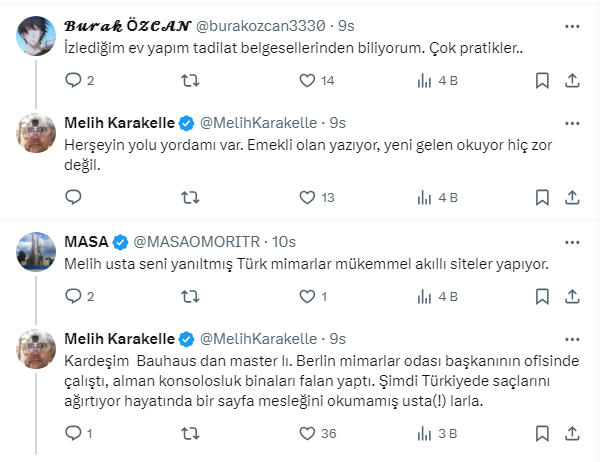Reply to Burak ÖZCAN's tweet
This screenshot has height=462, width=601.
(x=72, y=81)
